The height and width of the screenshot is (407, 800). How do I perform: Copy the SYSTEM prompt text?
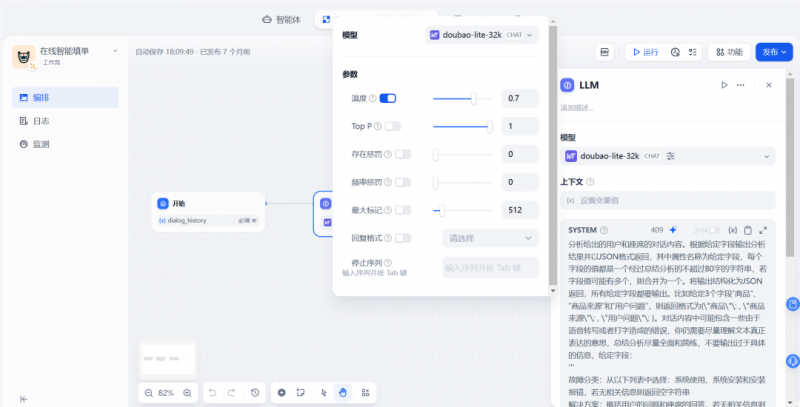[x=747, y=230]
